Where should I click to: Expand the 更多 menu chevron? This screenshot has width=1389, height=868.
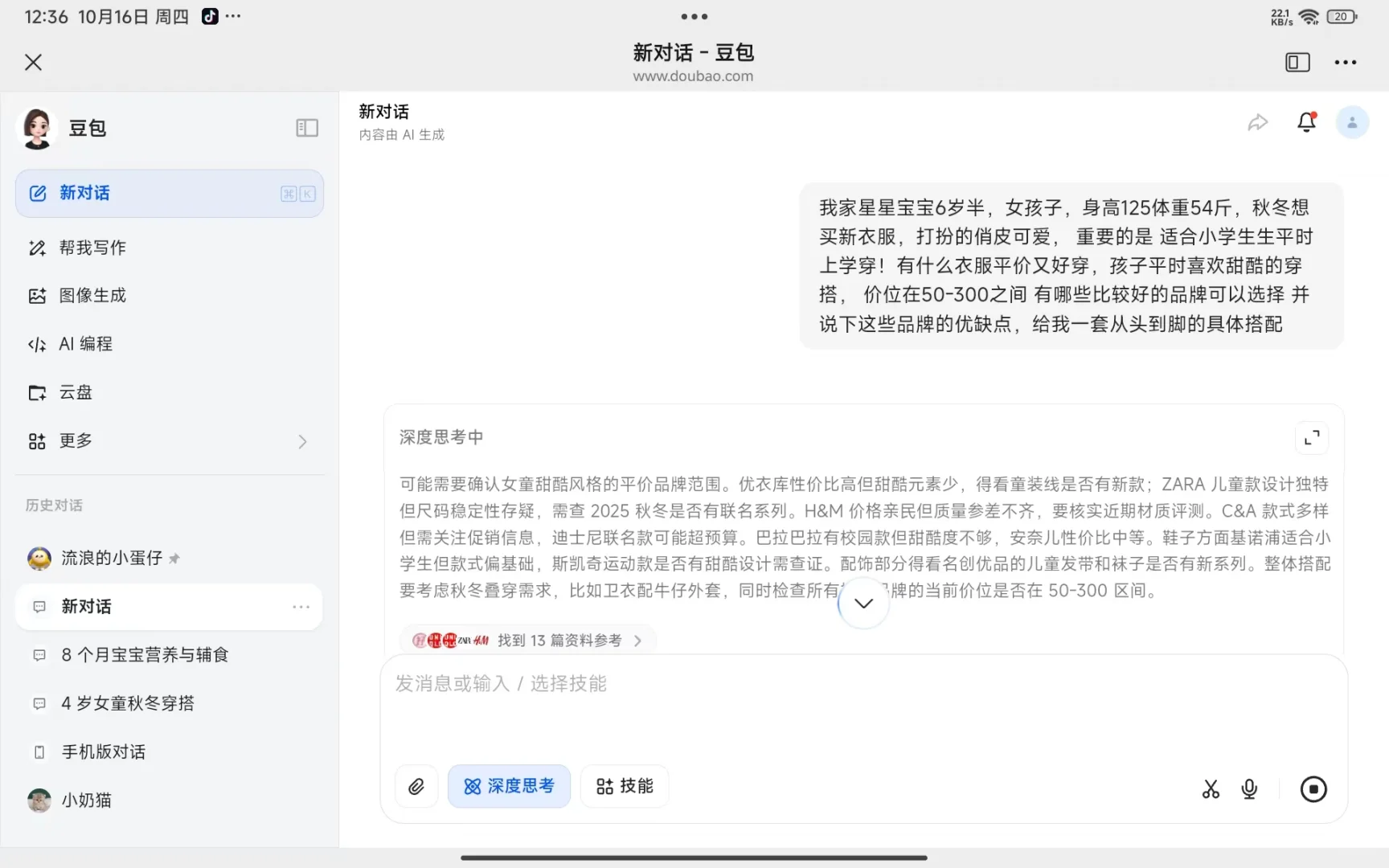click(x=302, y=441)
